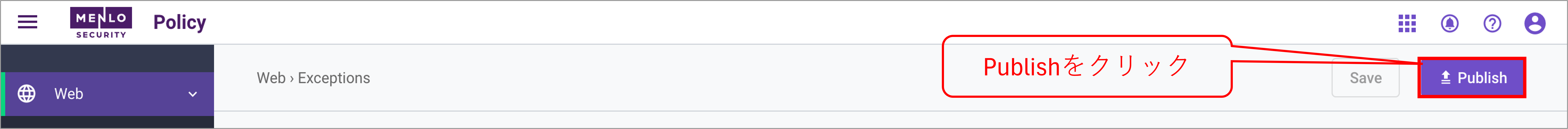Open the user account profile icon
Viewport: 1568px width, 129px height.
(x=1534, y=23)
